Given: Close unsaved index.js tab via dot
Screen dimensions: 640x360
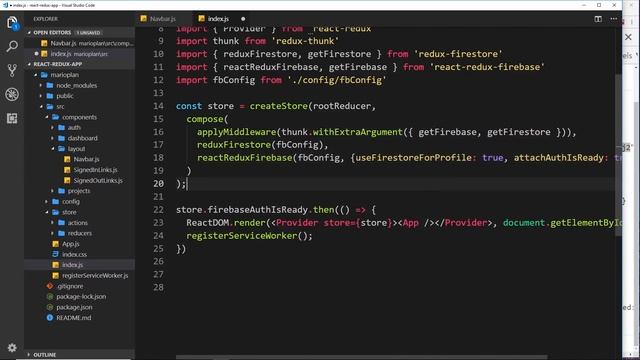Looking at the screenshot, I should (243, 19).
